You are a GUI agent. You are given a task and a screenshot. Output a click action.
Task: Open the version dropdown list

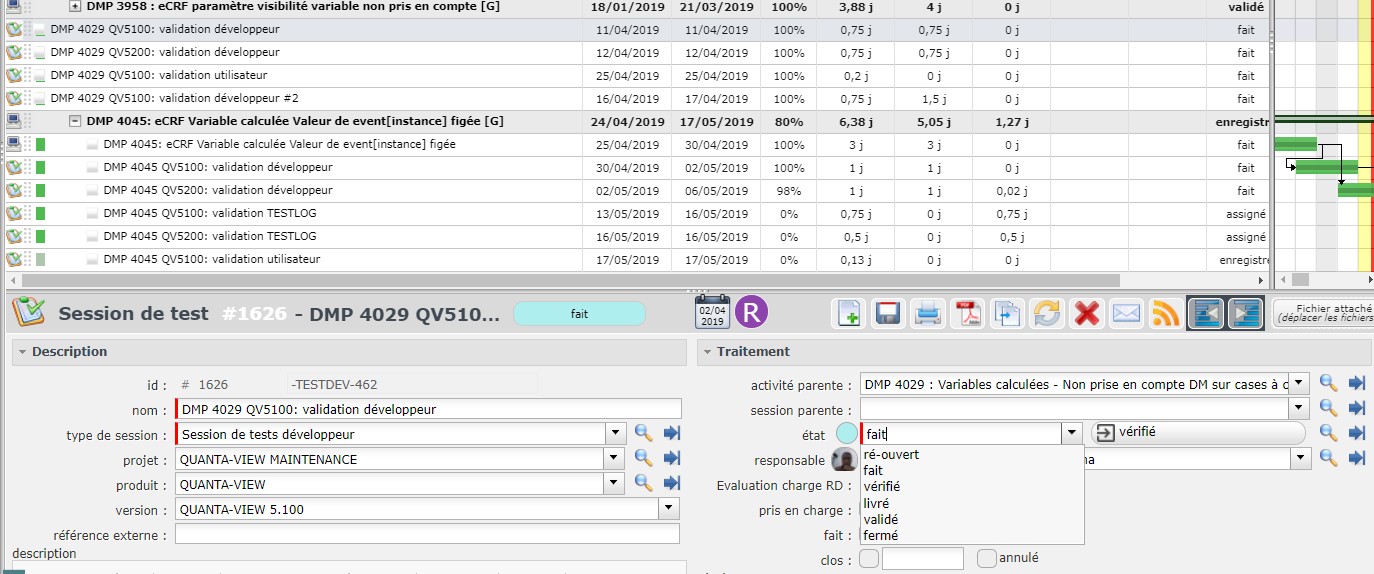coord(669,510)
